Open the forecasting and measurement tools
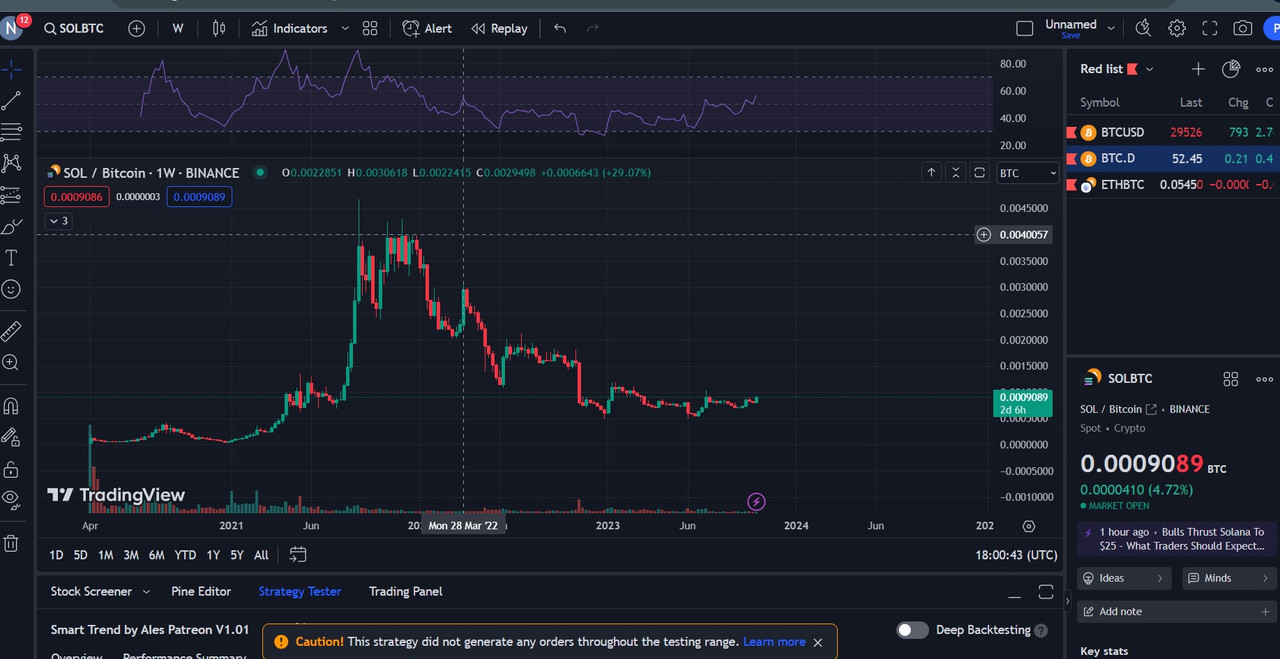 pos(11,194)
